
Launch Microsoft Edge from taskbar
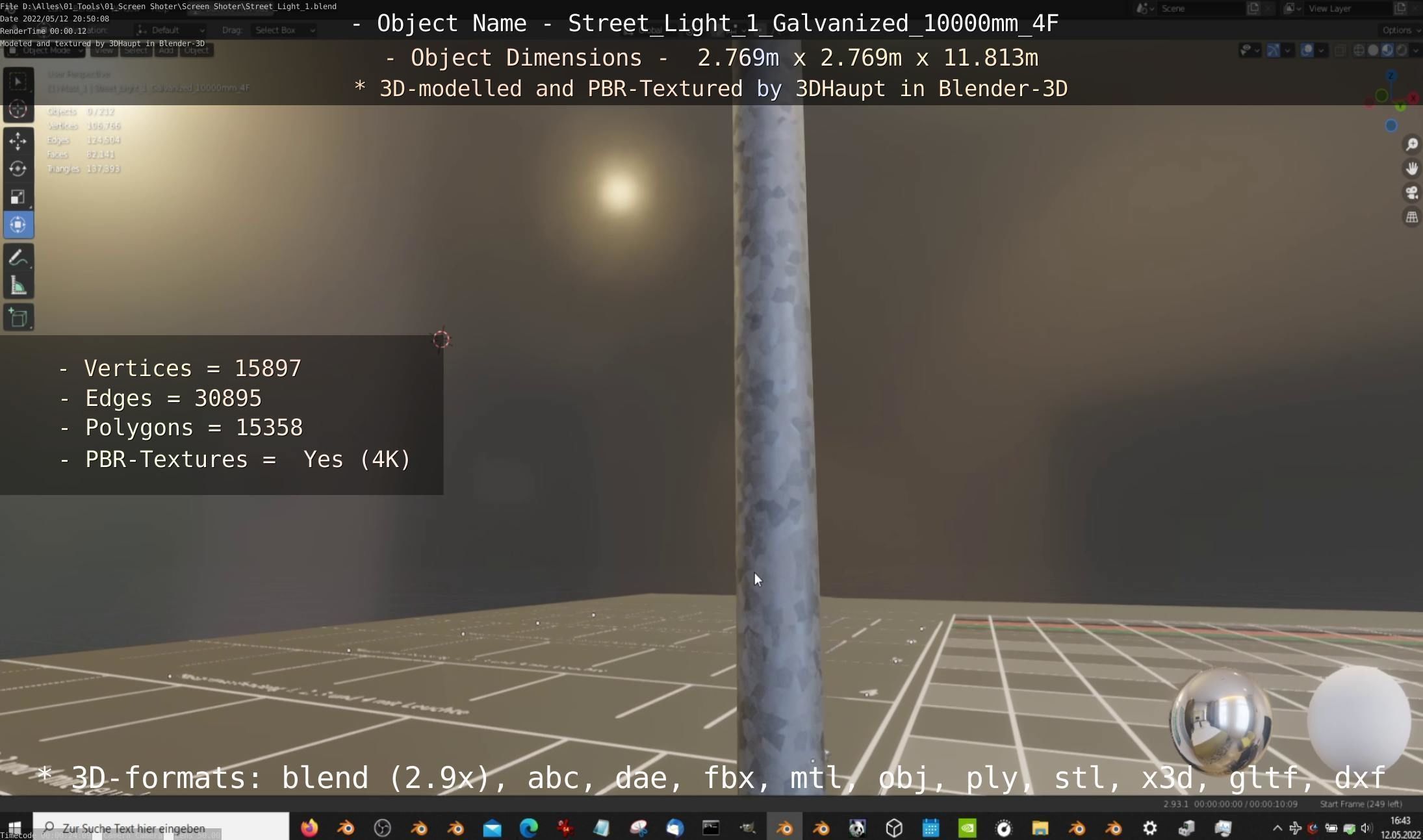(x=529, y=828)
